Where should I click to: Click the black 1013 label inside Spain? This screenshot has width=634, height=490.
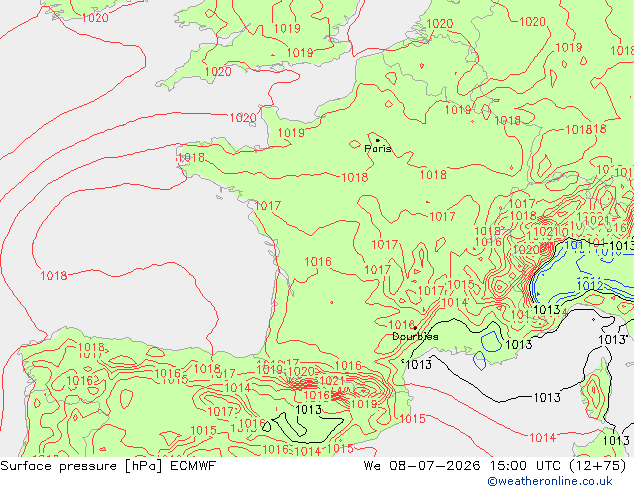pyautogui.click(x=309, y=410)
